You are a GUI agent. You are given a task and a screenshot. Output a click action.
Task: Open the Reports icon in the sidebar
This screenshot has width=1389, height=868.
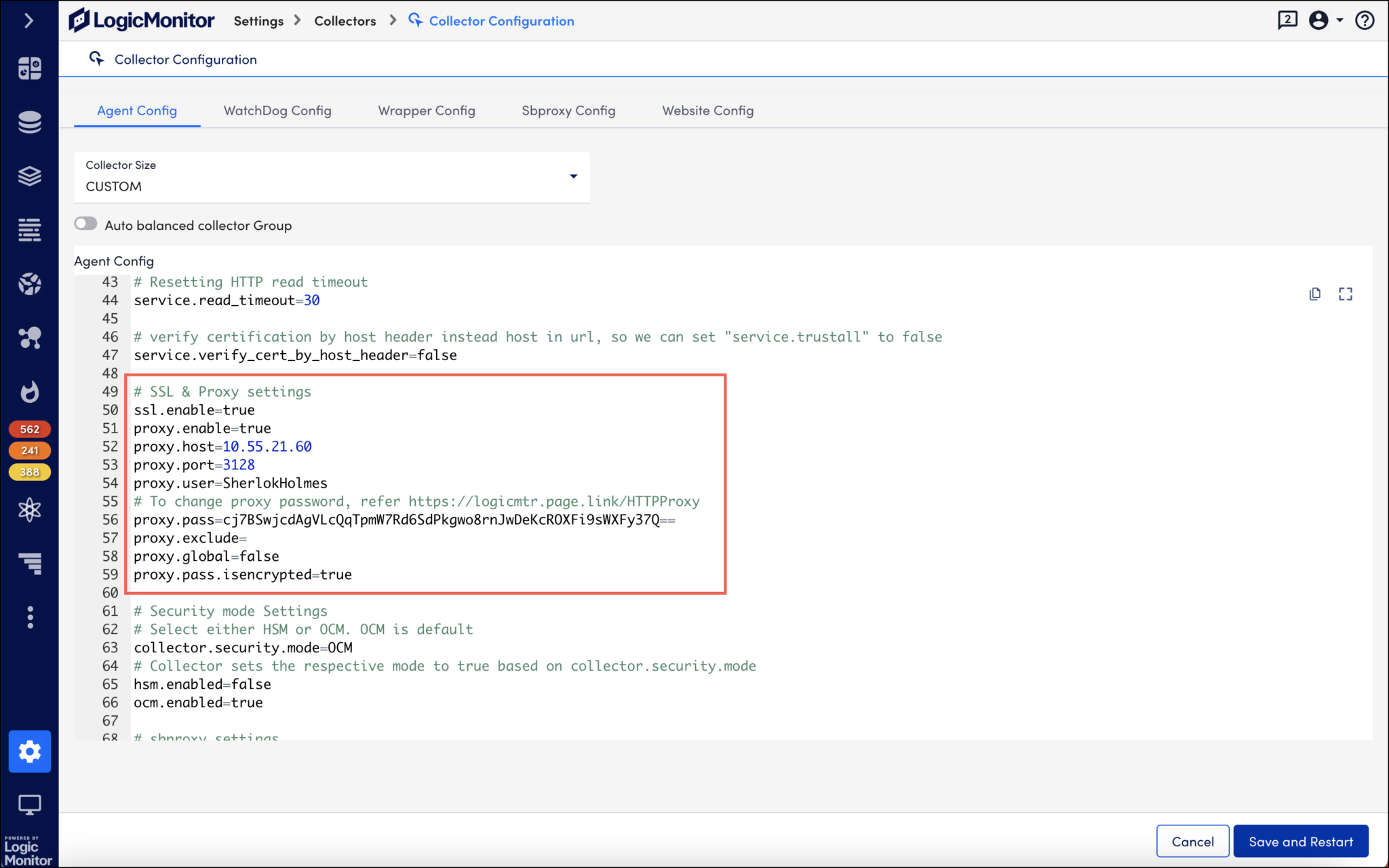click(x=30, y=564)
